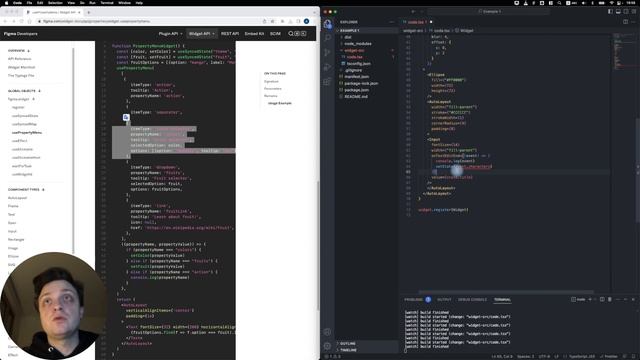640x360 pixels.
Task: Collapse the COMPONENT TYPES section
Action: point(43,189)
